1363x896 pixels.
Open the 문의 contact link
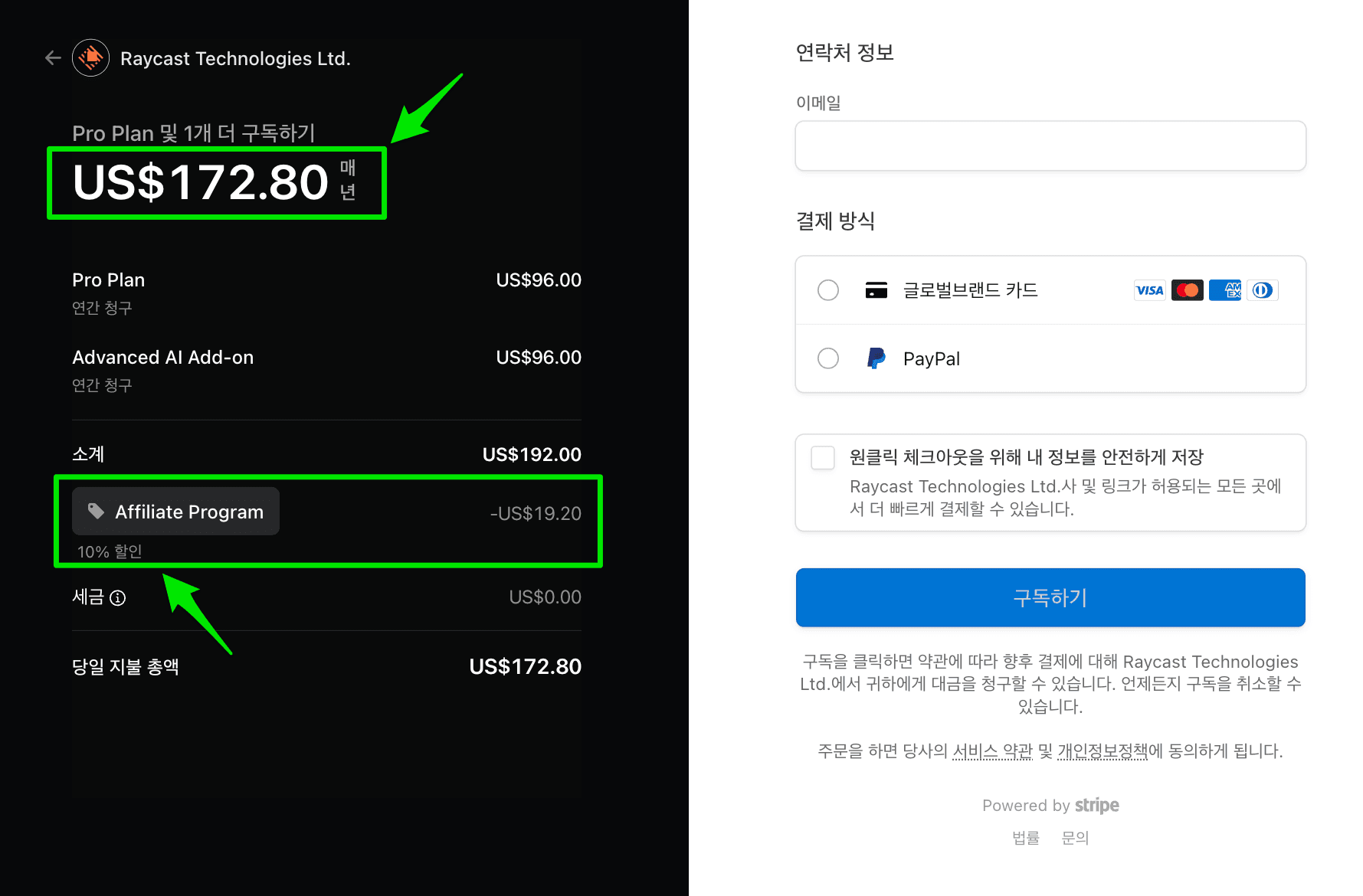point(1075,838)
